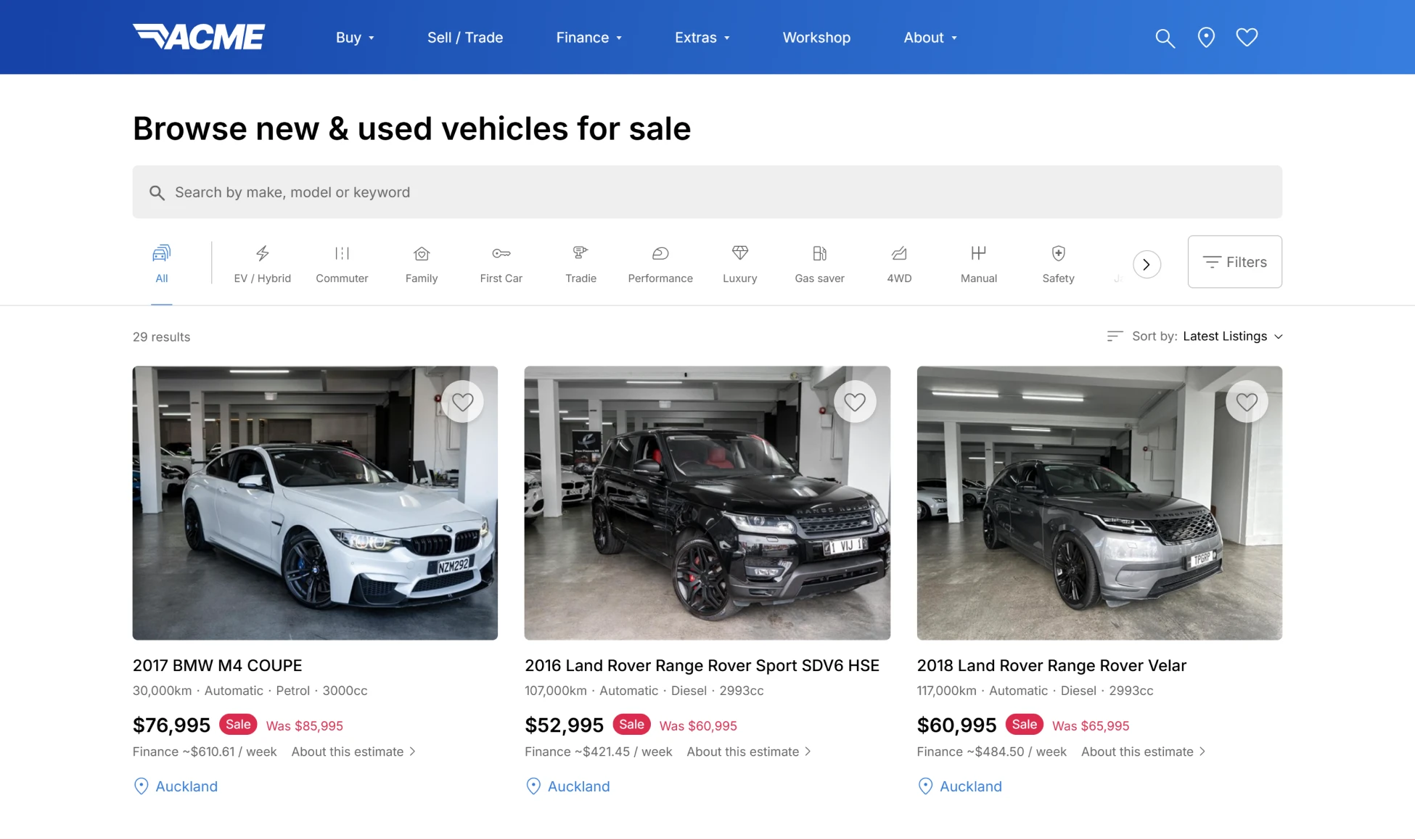The image size is (1415, 840).
Task: Open the Filters button
Action: [1234, 262]
